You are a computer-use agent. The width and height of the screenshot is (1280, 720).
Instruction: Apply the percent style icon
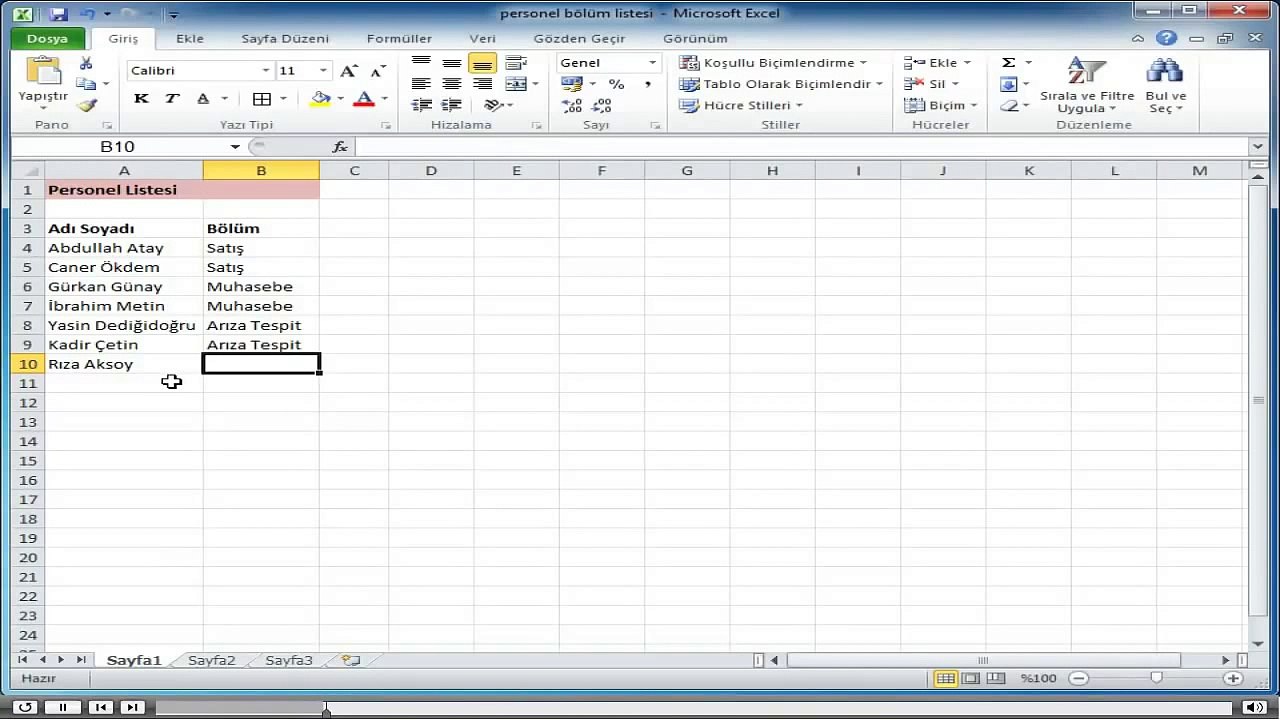click(x=617, y=84)
